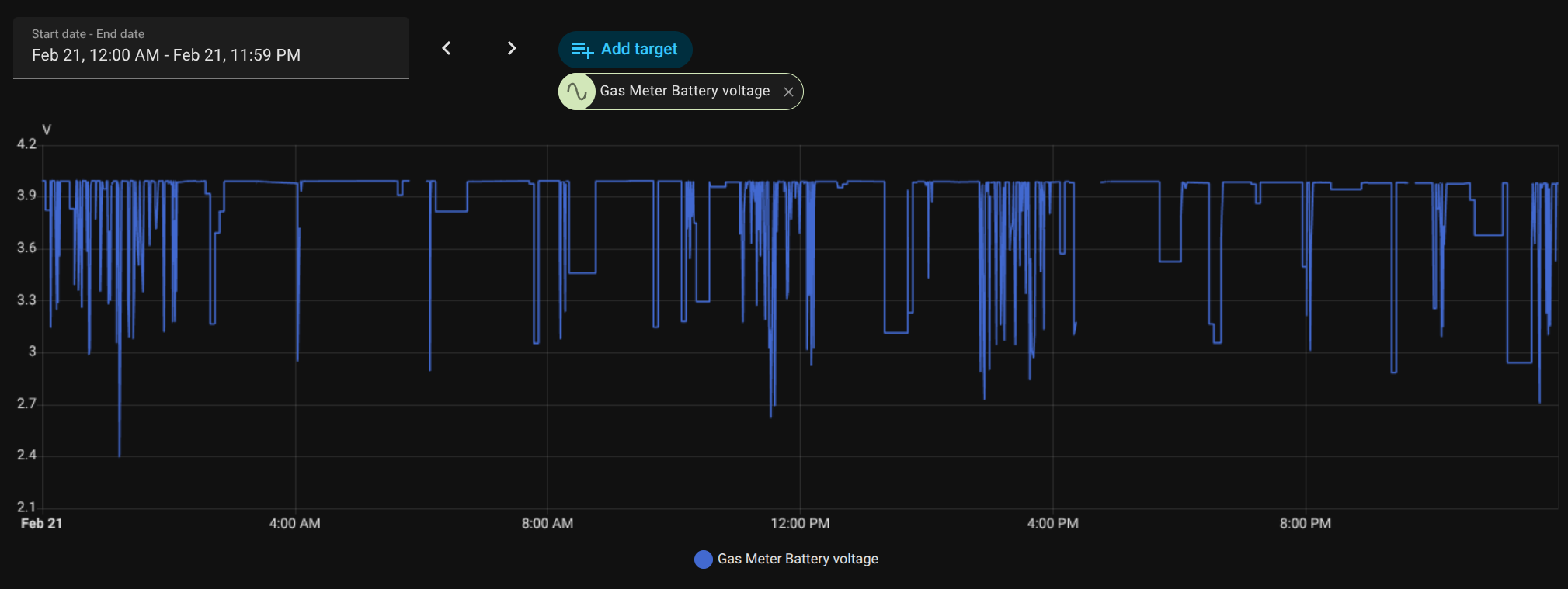Toggle the Gas Meter Battery voltage legend label
Image resolution: width=1568 pixels, height=589 pixels.
798,559
